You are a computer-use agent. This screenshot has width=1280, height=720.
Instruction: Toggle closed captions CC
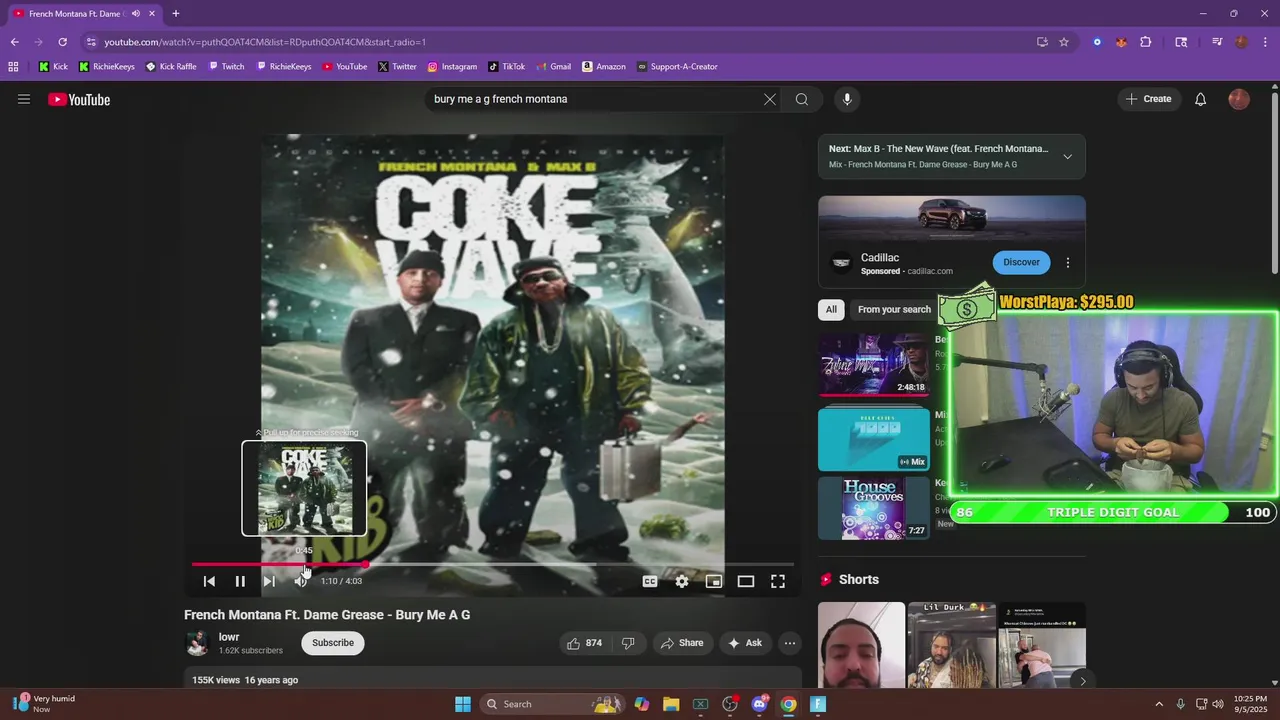650,581
